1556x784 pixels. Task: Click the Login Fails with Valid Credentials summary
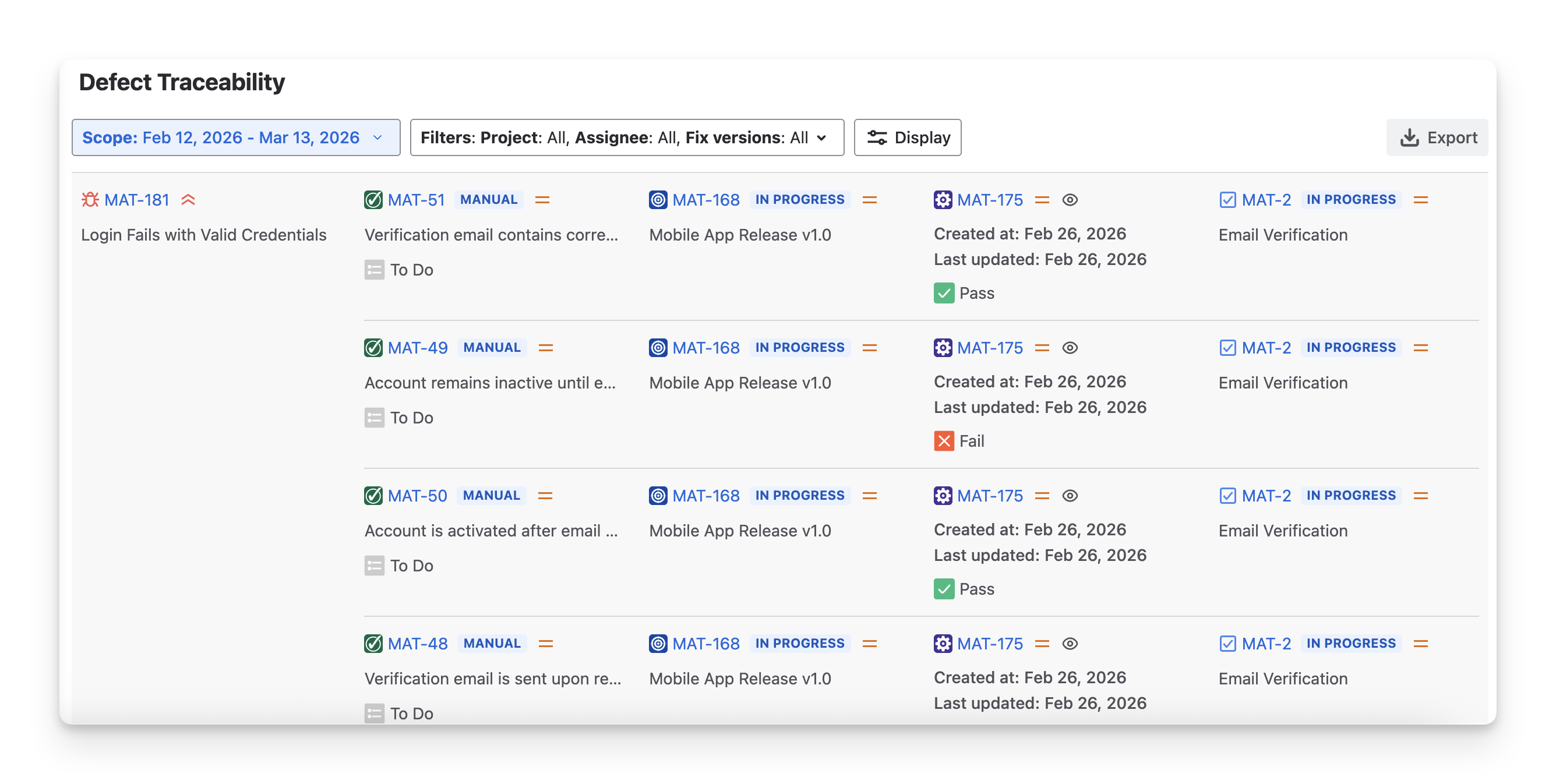[203, 235]
